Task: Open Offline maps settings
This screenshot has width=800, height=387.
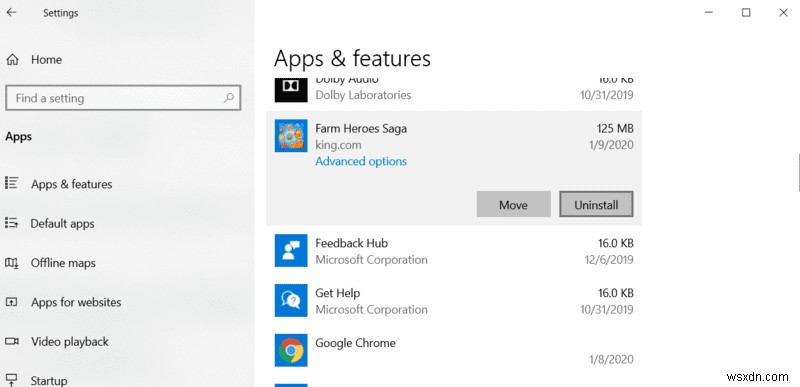Action: [63, 263]
